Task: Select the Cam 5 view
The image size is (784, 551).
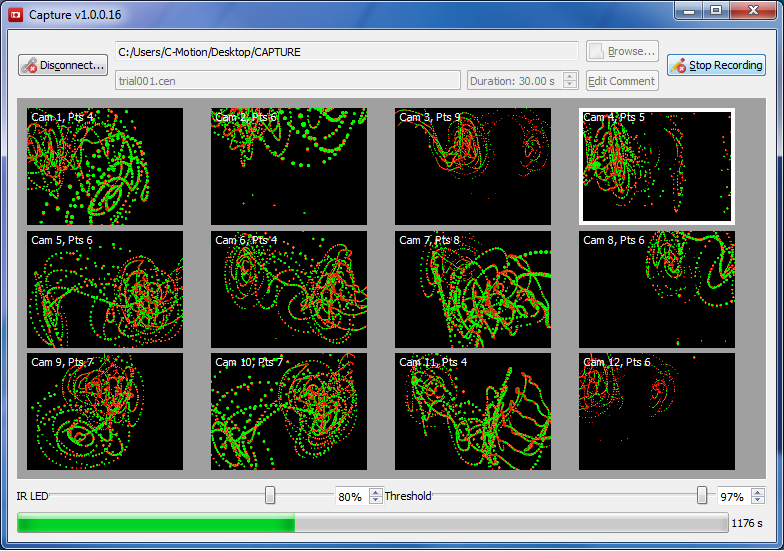Action: (x=105, y=289)
